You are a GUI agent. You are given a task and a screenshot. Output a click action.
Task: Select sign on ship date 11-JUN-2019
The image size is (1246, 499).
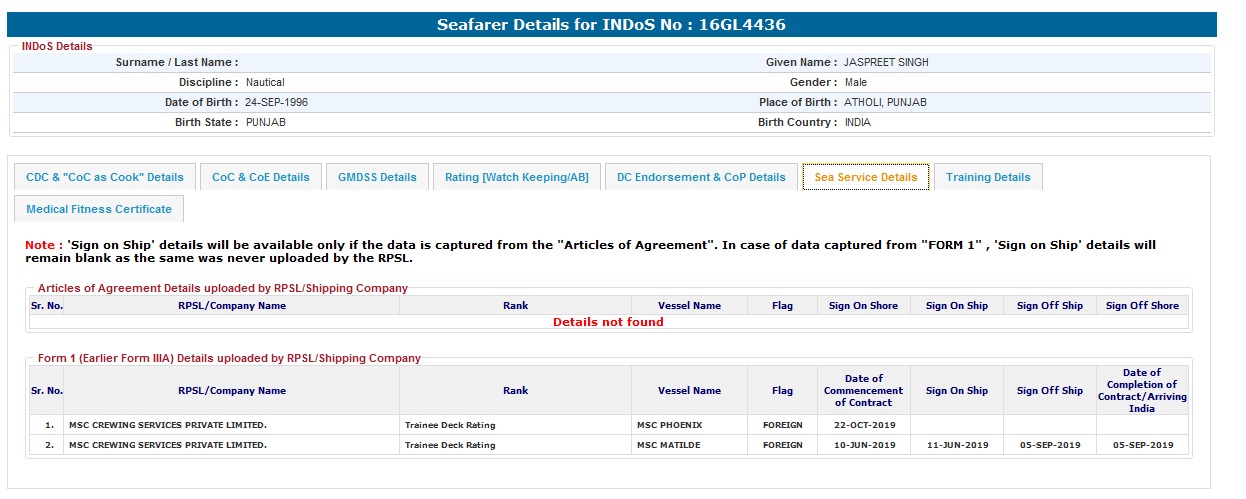click(x=957, y=445)
